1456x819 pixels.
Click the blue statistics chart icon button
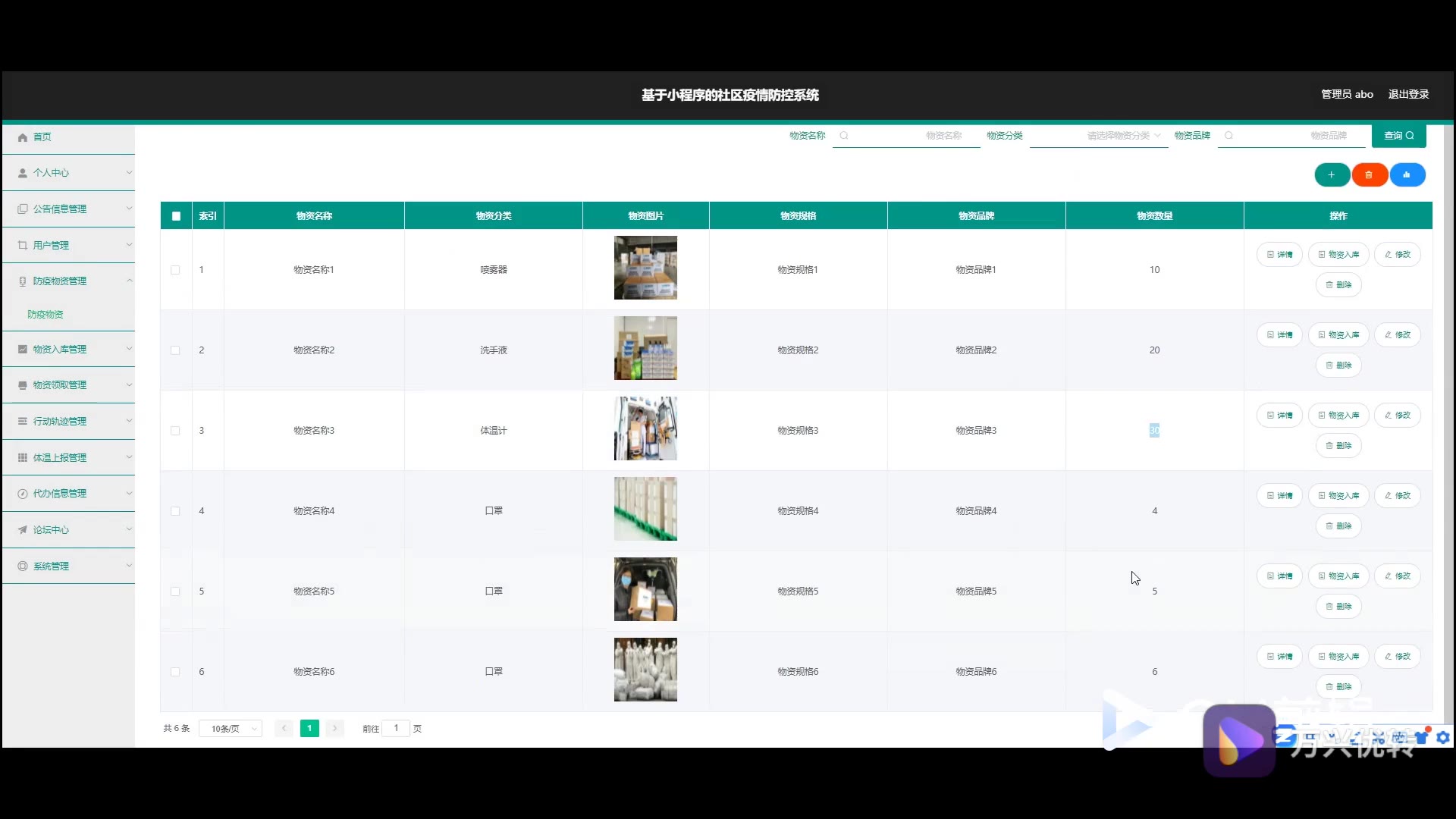1407,175
